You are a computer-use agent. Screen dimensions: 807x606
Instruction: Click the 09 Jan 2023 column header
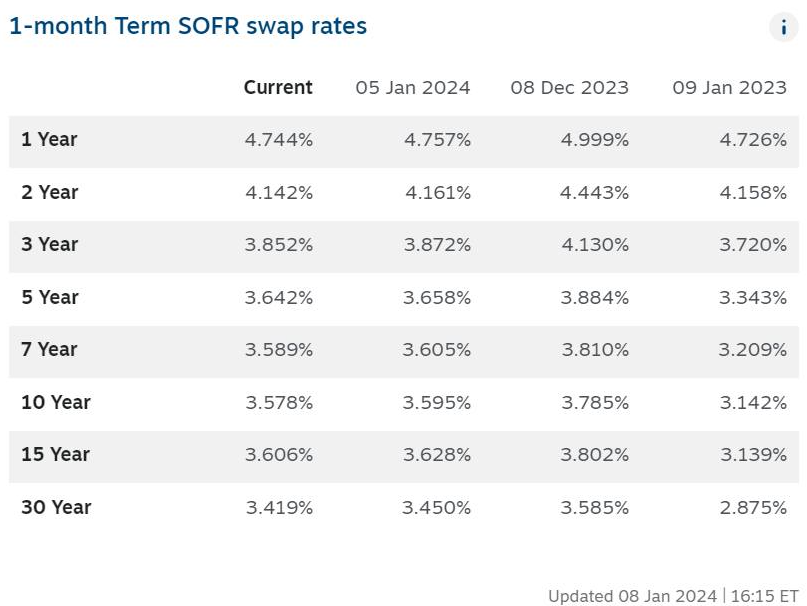pyautogui.click(x=730, y=88)
